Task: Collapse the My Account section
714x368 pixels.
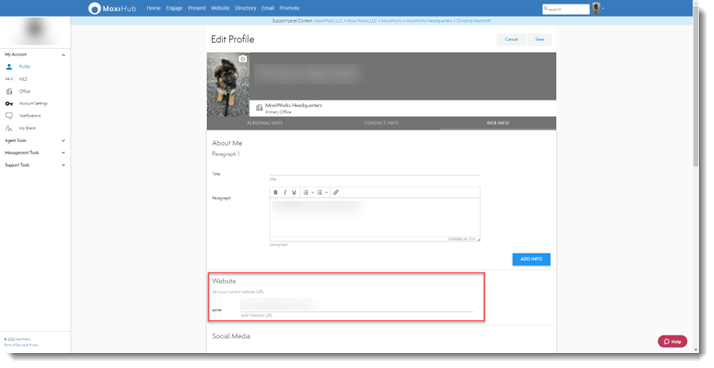Action: [x=63, y=55]
